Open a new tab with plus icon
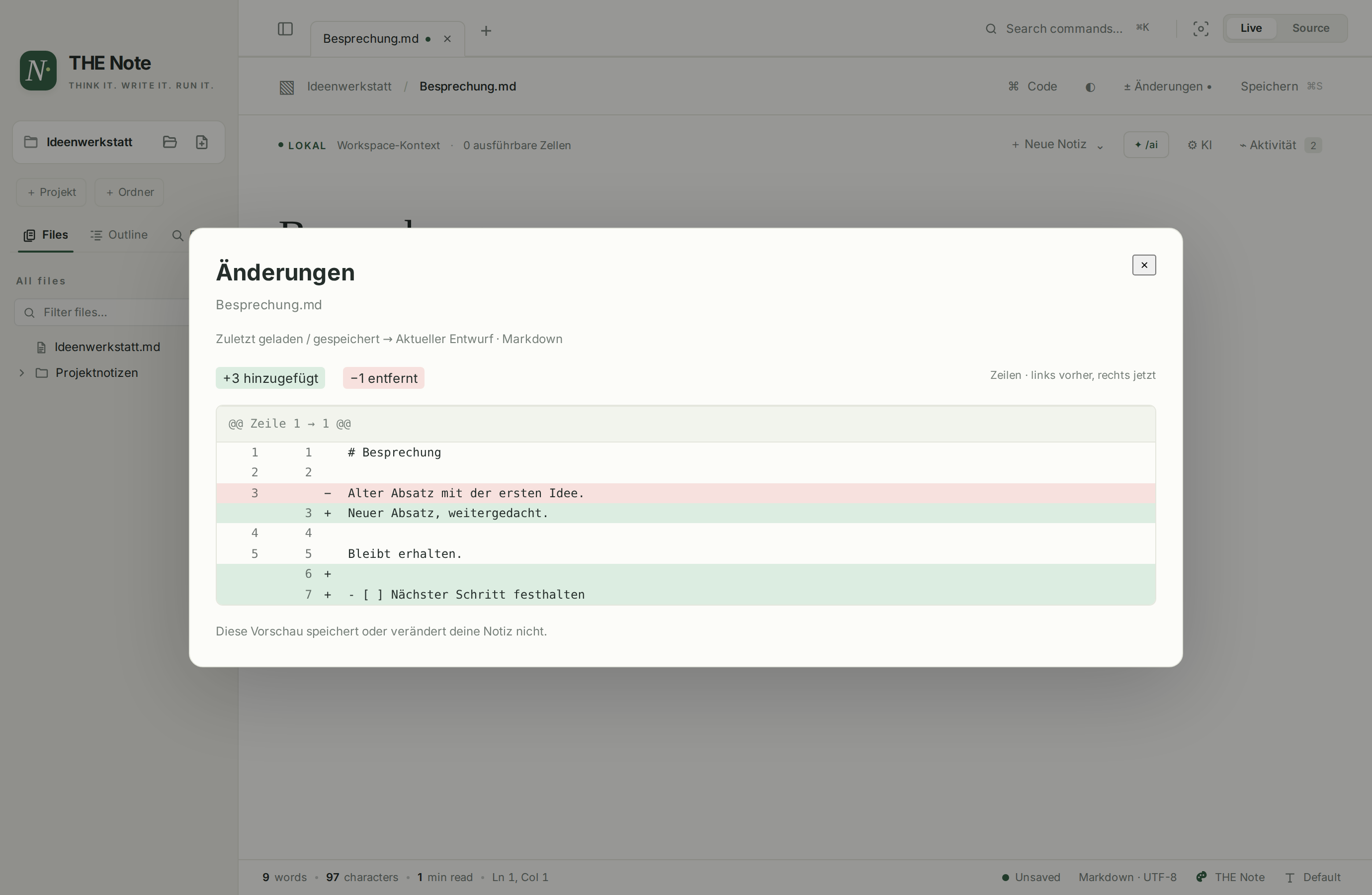This screenshot has height=895, width=1372. (486, 30)
